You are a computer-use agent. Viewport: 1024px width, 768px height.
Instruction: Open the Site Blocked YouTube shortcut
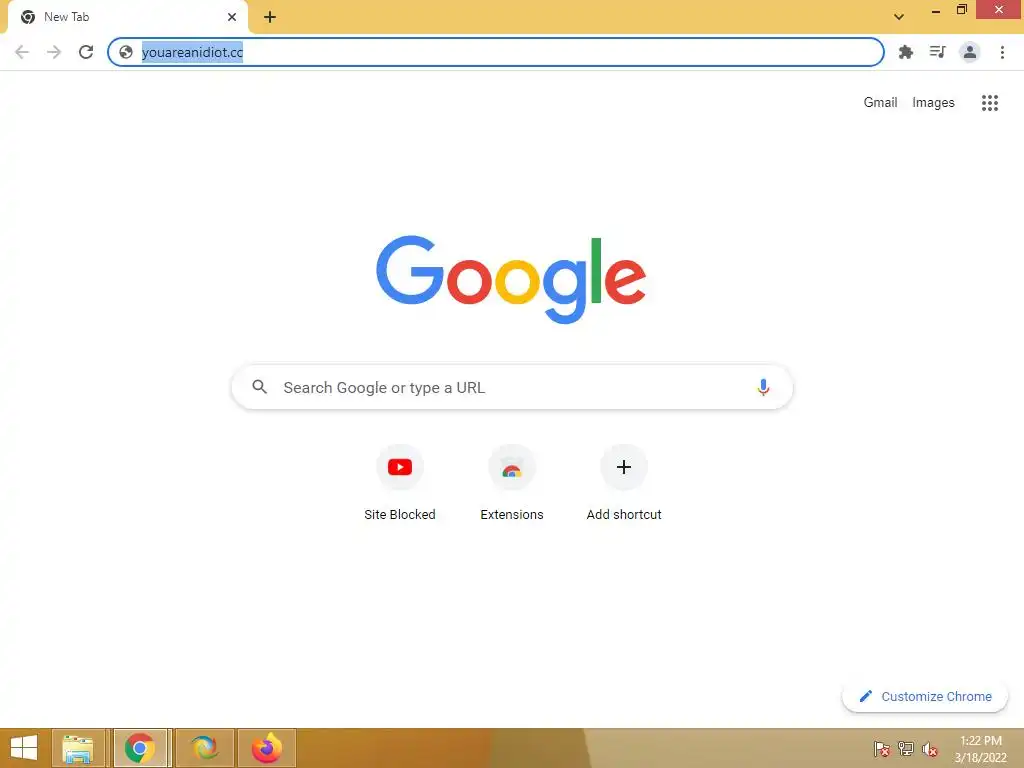400,482
